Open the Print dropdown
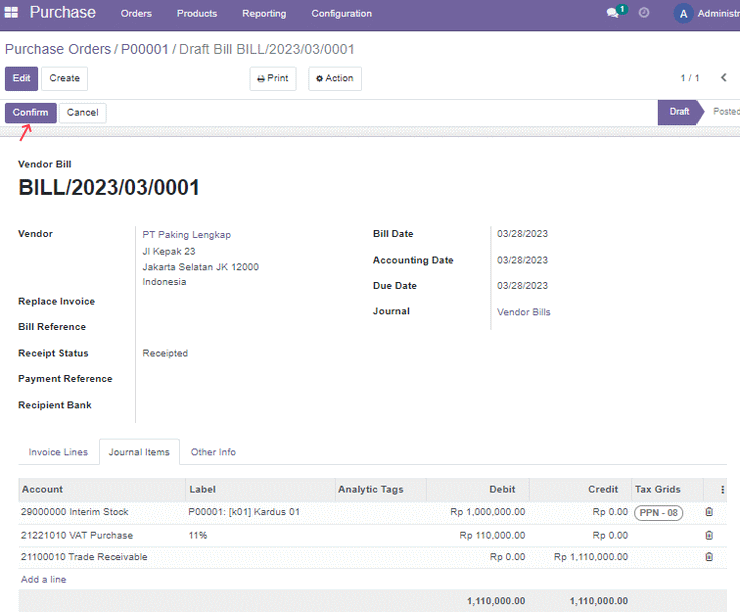The image size is (740, 612). (273, 78)
